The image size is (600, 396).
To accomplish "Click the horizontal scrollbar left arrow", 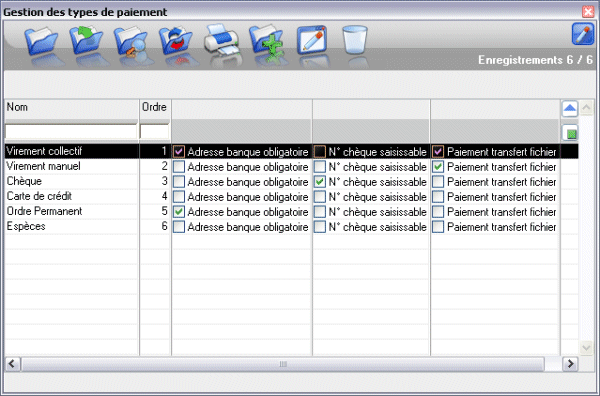I will tap(12, 363).
